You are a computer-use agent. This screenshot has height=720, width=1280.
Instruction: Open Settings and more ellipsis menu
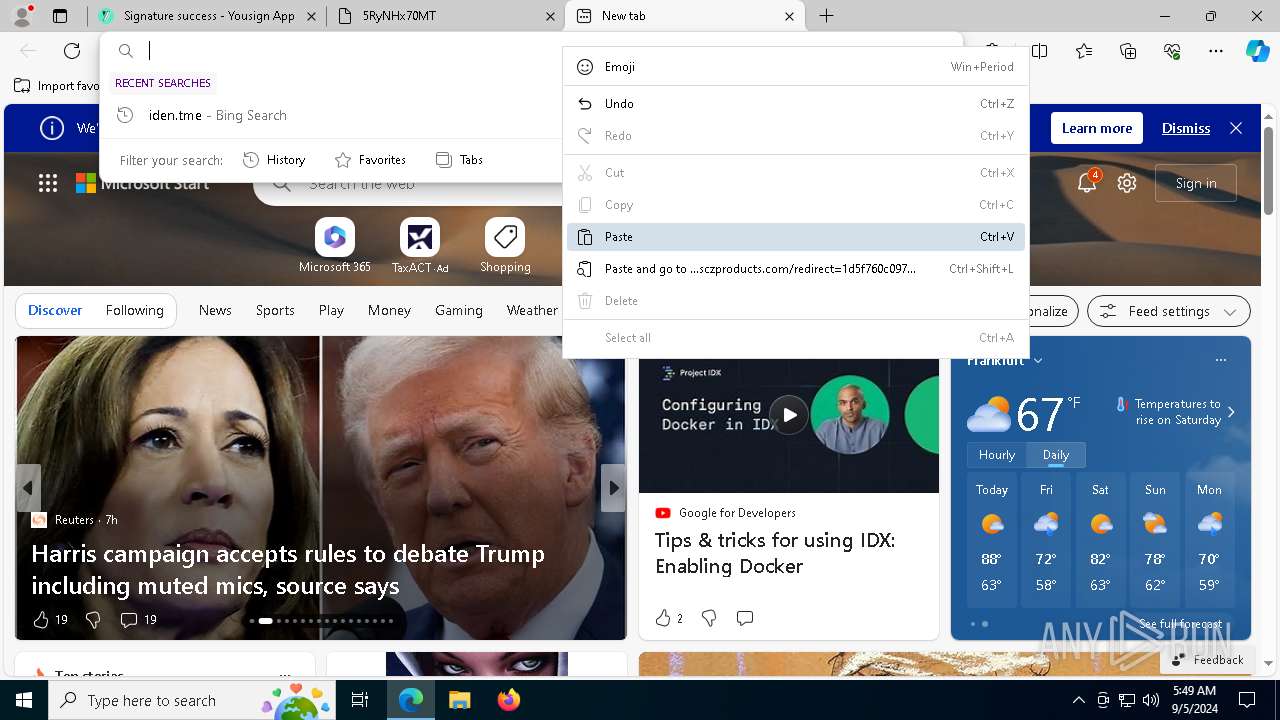point(1216,51)
